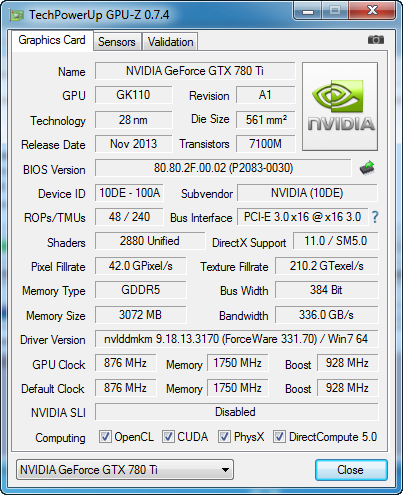Click the Device ID field 10DE - 100A
The width and height of the screenshot is (403, 495).
(129, 193)
